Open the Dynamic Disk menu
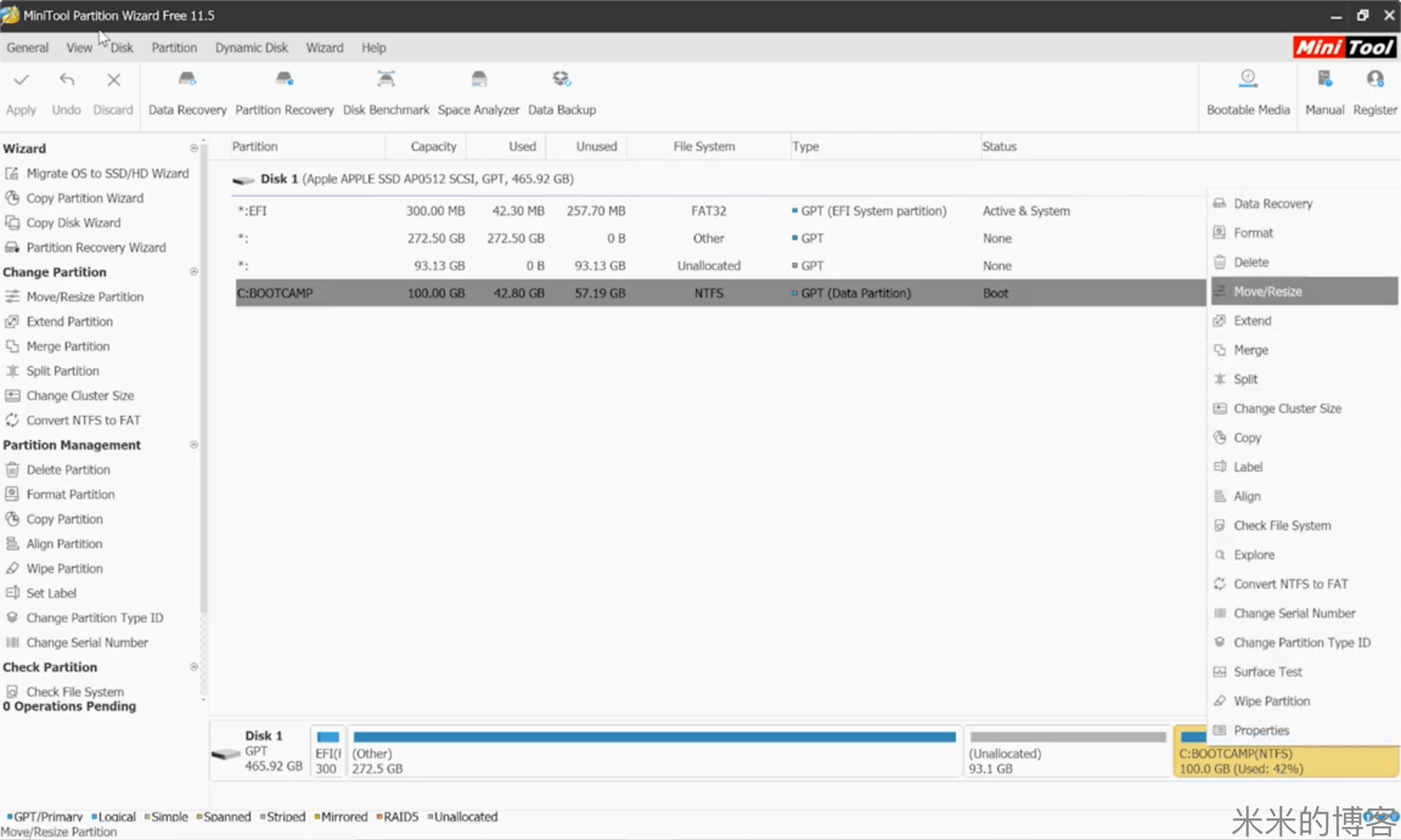Viewport: 1401px width, 840px height. click(x=251, y=47)
